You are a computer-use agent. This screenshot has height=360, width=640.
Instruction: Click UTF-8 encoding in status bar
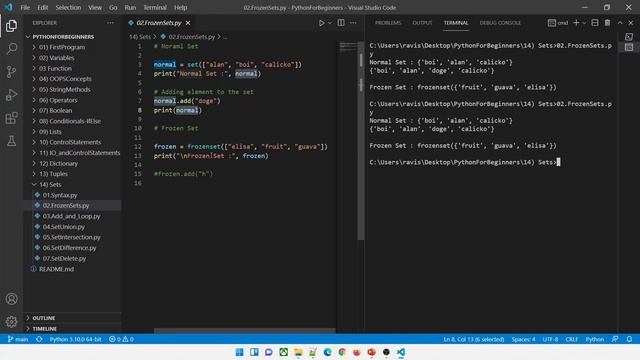(550, 339)
